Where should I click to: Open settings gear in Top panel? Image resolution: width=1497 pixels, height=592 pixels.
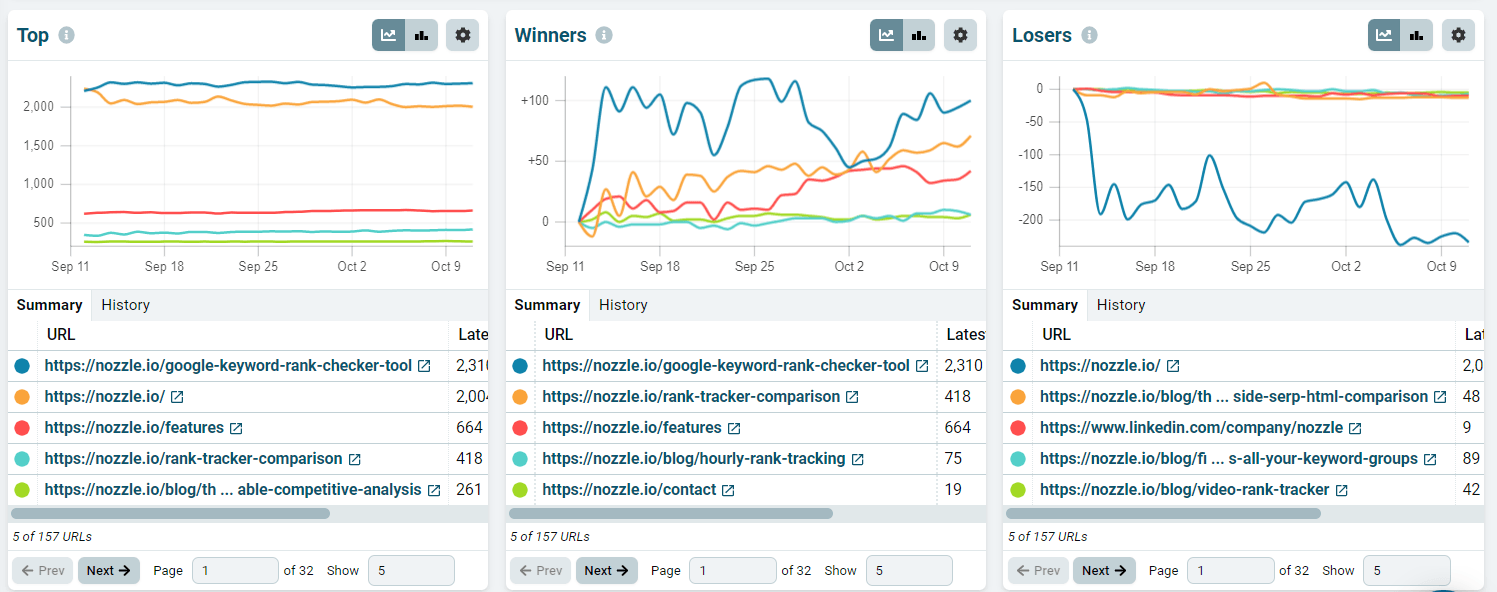click(x=462, y=35)
